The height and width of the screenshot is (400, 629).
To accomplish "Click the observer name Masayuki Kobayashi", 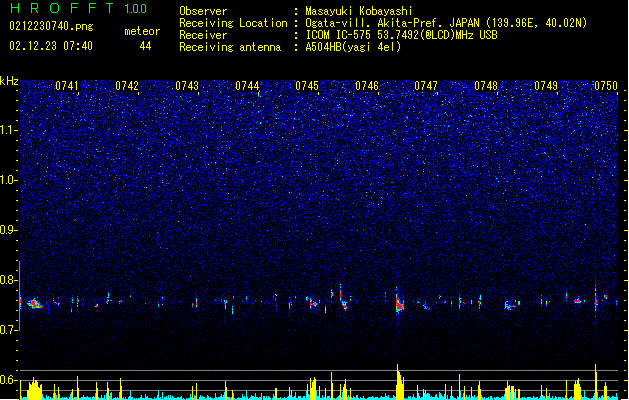I will [359, 11].
